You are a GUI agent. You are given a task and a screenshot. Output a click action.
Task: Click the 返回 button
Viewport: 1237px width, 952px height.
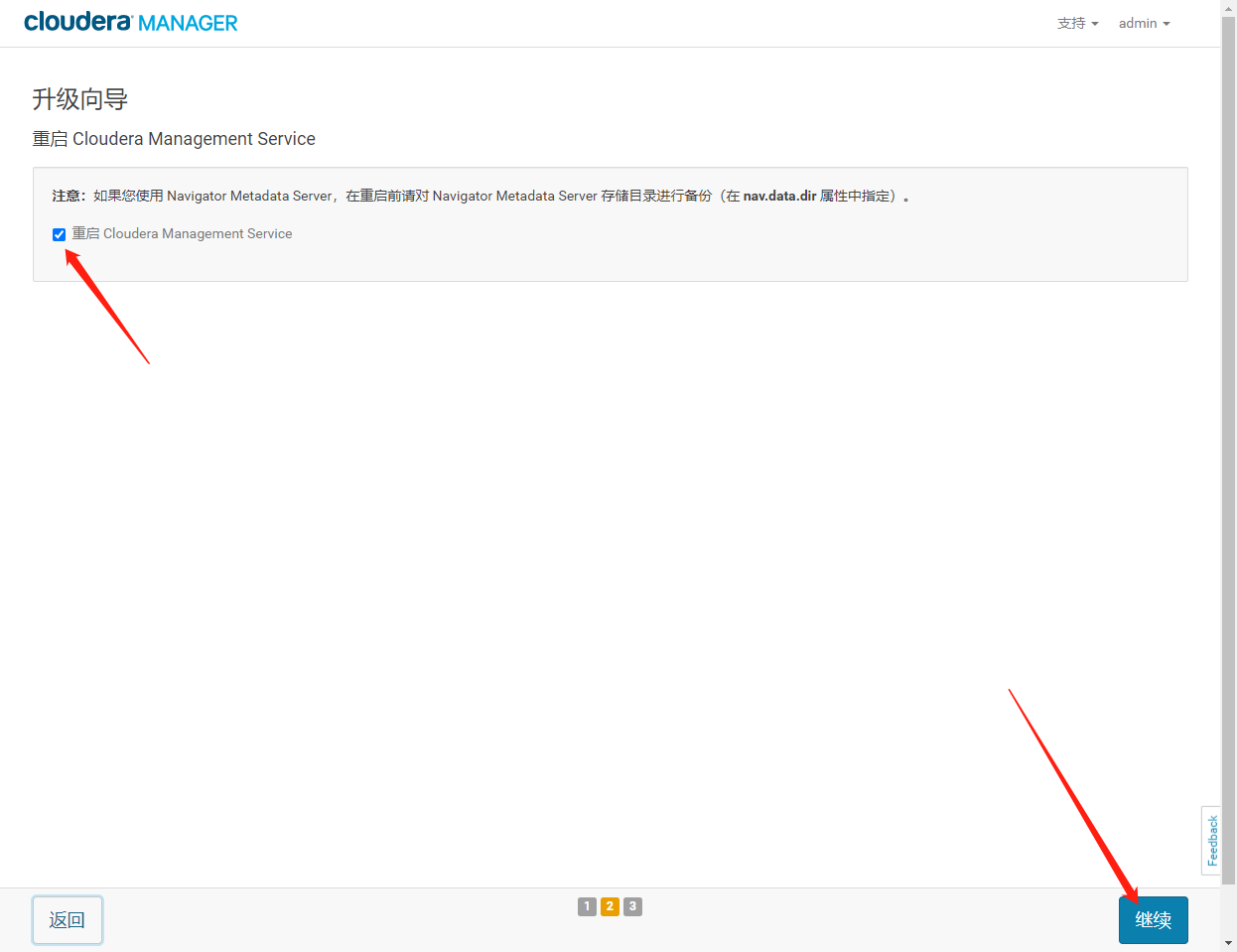click(68, 920)
